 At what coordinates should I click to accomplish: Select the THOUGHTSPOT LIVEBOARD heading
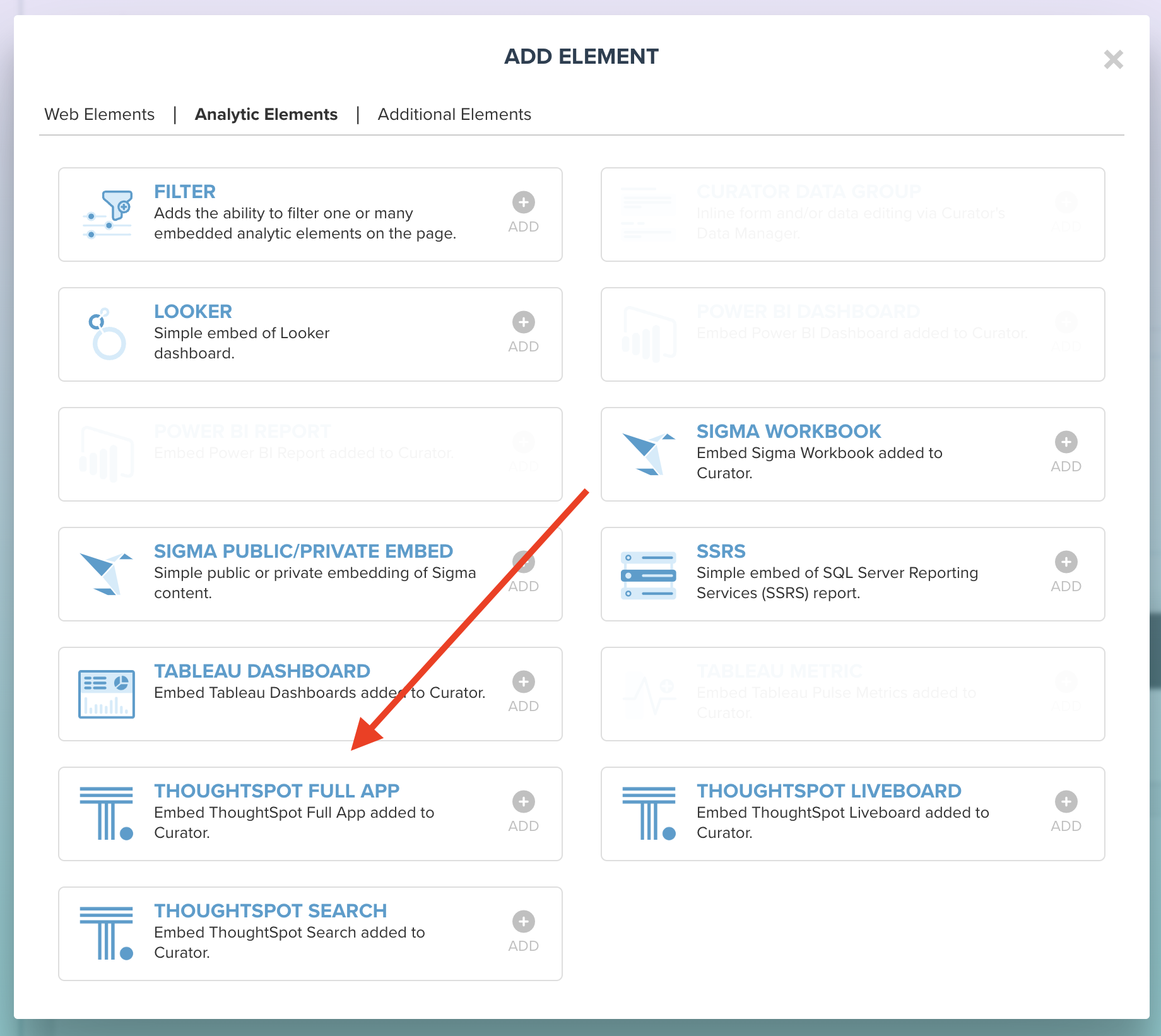pos(829,791)
